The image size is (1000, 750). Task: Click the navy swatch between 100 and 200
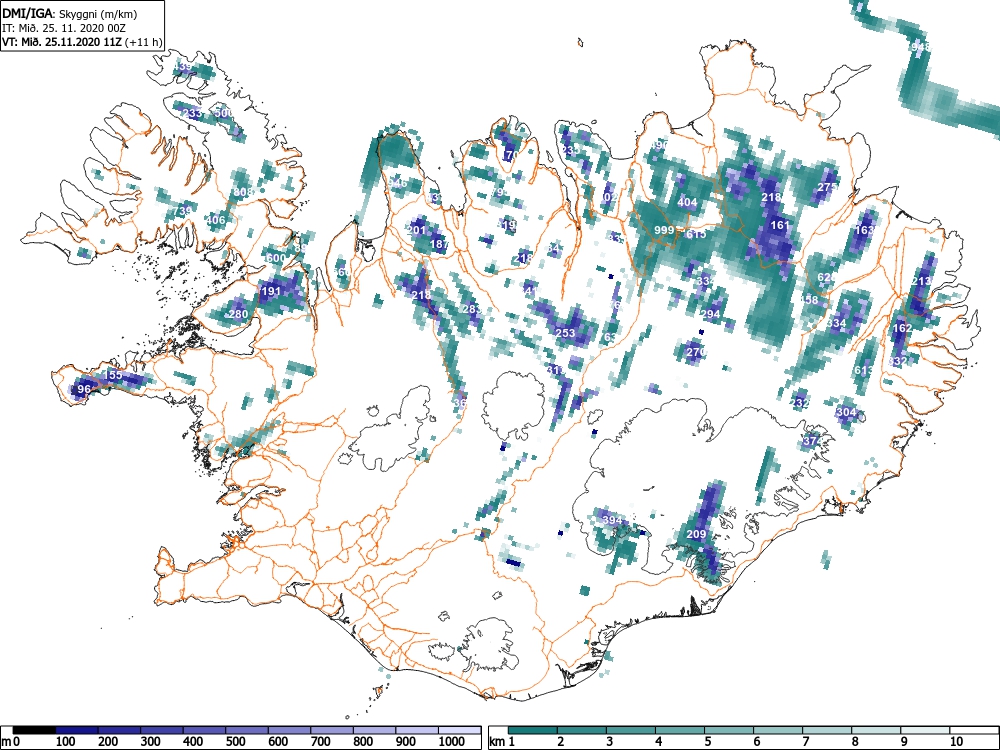(x=77, y=730)
